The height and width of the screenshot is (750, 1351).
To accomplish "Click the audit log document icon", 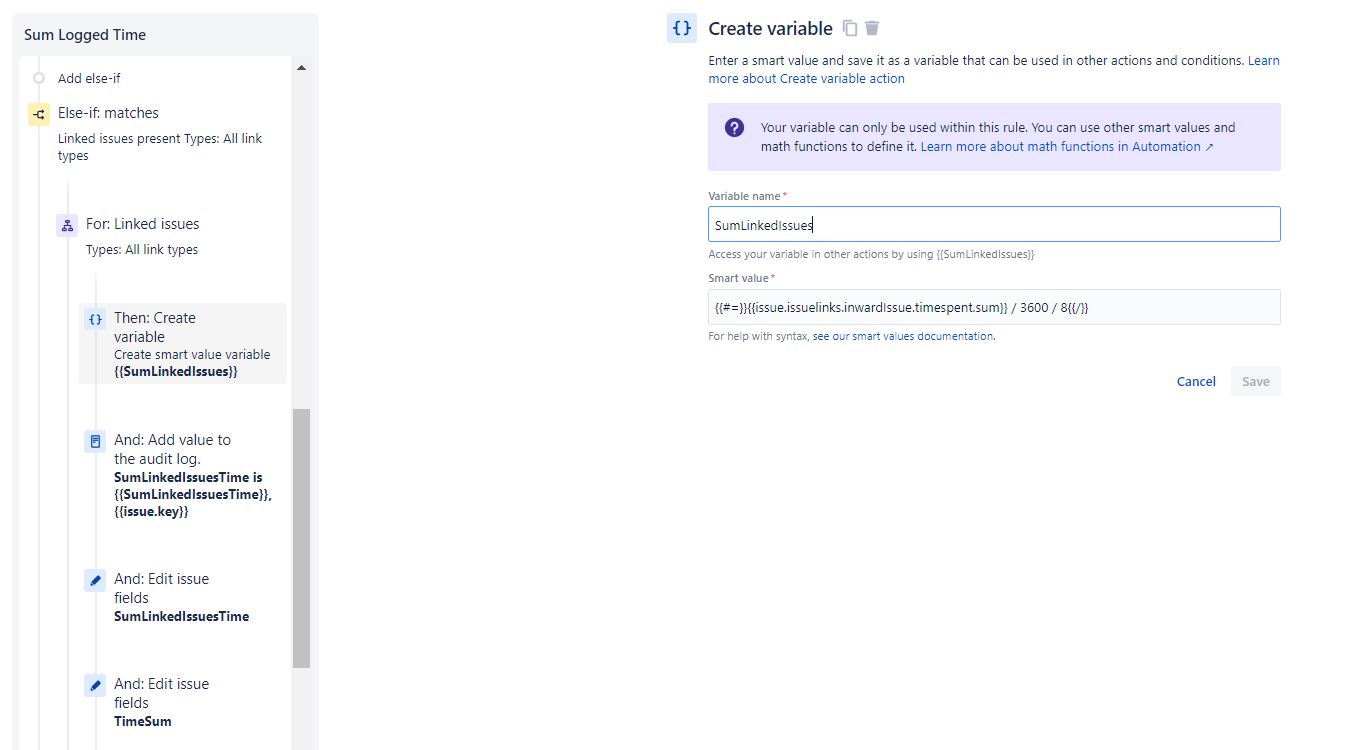I will click(95, 441).
